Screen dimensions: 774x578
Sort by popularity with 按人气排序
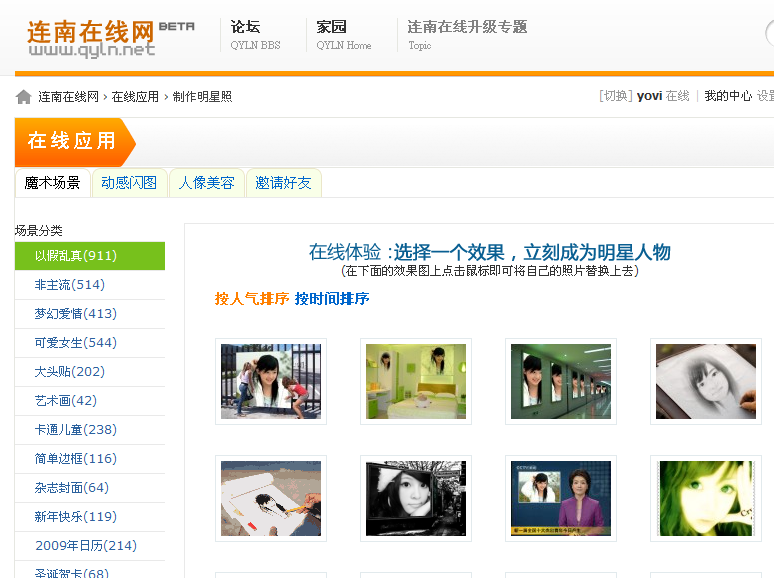[252, 299]
